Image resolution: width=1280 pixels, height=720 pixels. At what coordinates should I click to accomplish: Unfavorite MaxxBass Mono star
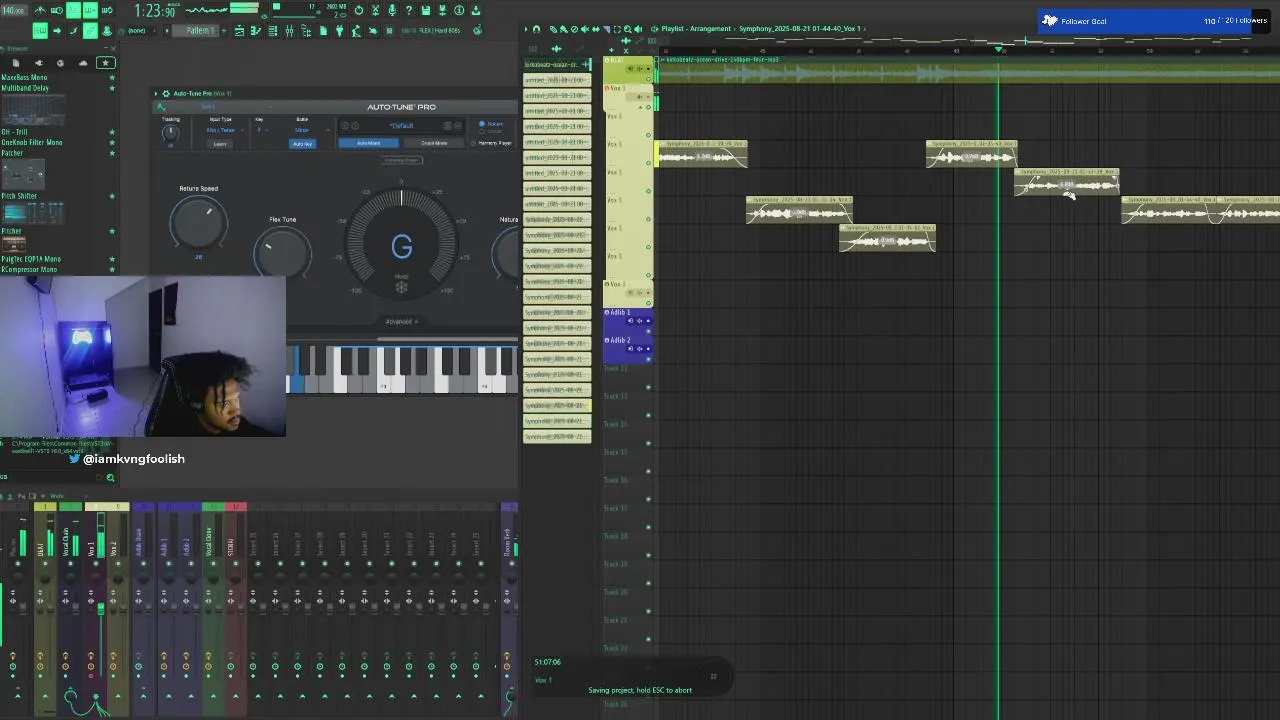[112, 77]
